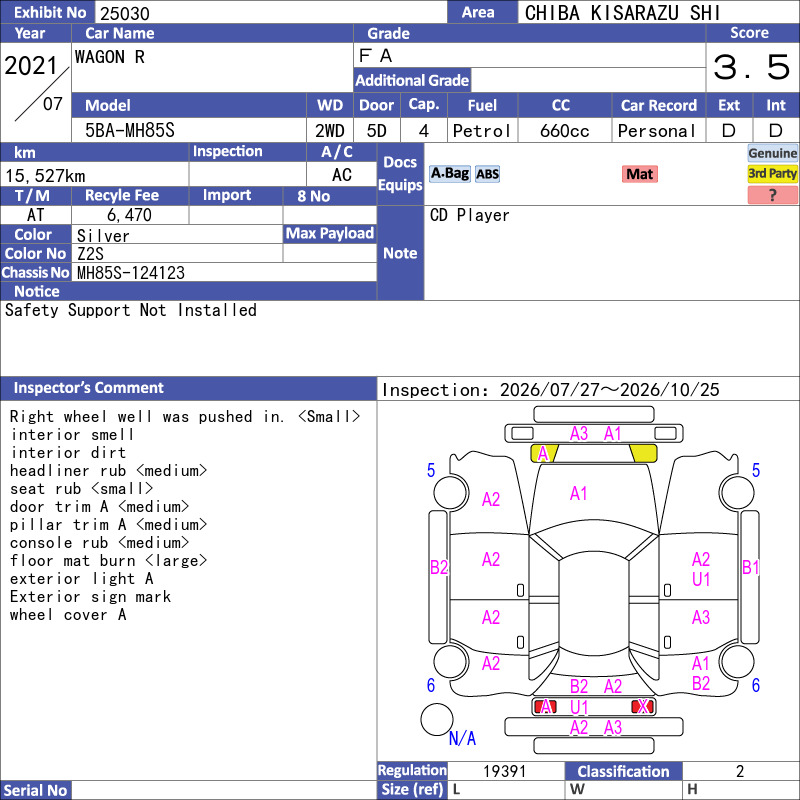The image size is (800, 800).
Task: Click the grade value F A
Action: (x=376, y=56)
